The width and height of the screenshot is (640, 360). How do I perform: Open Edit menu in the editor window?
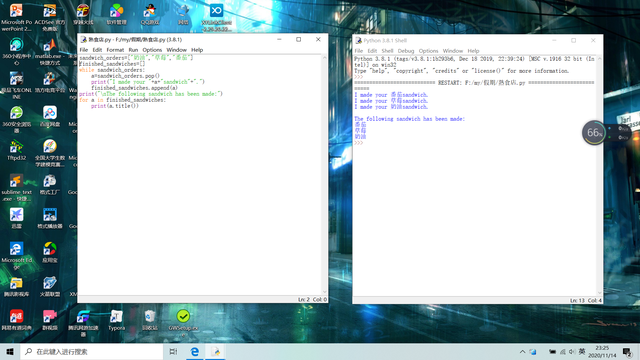[x=97, y=50]
